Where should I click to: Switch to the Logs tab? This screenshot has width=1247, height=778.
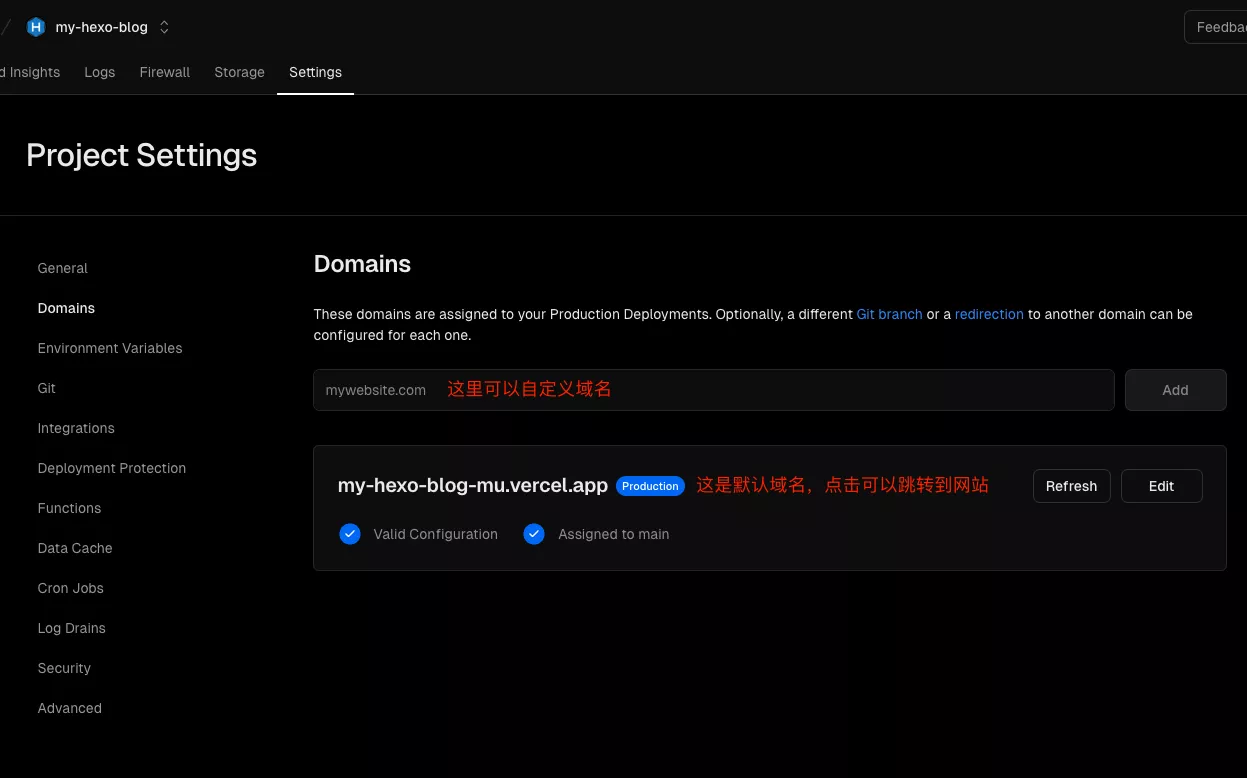tap(100, 72)
